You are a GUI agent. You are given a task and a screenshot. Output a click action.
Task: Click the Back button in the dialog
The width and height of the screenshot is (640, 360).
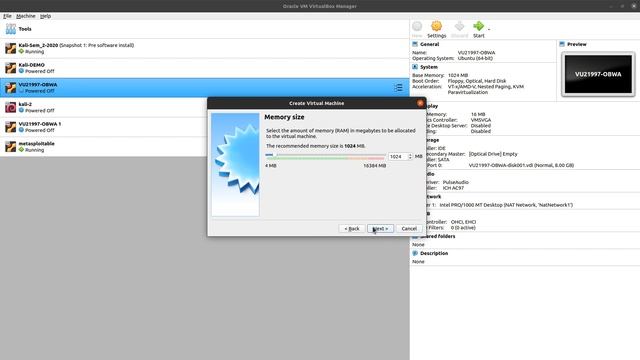(352, 229)
